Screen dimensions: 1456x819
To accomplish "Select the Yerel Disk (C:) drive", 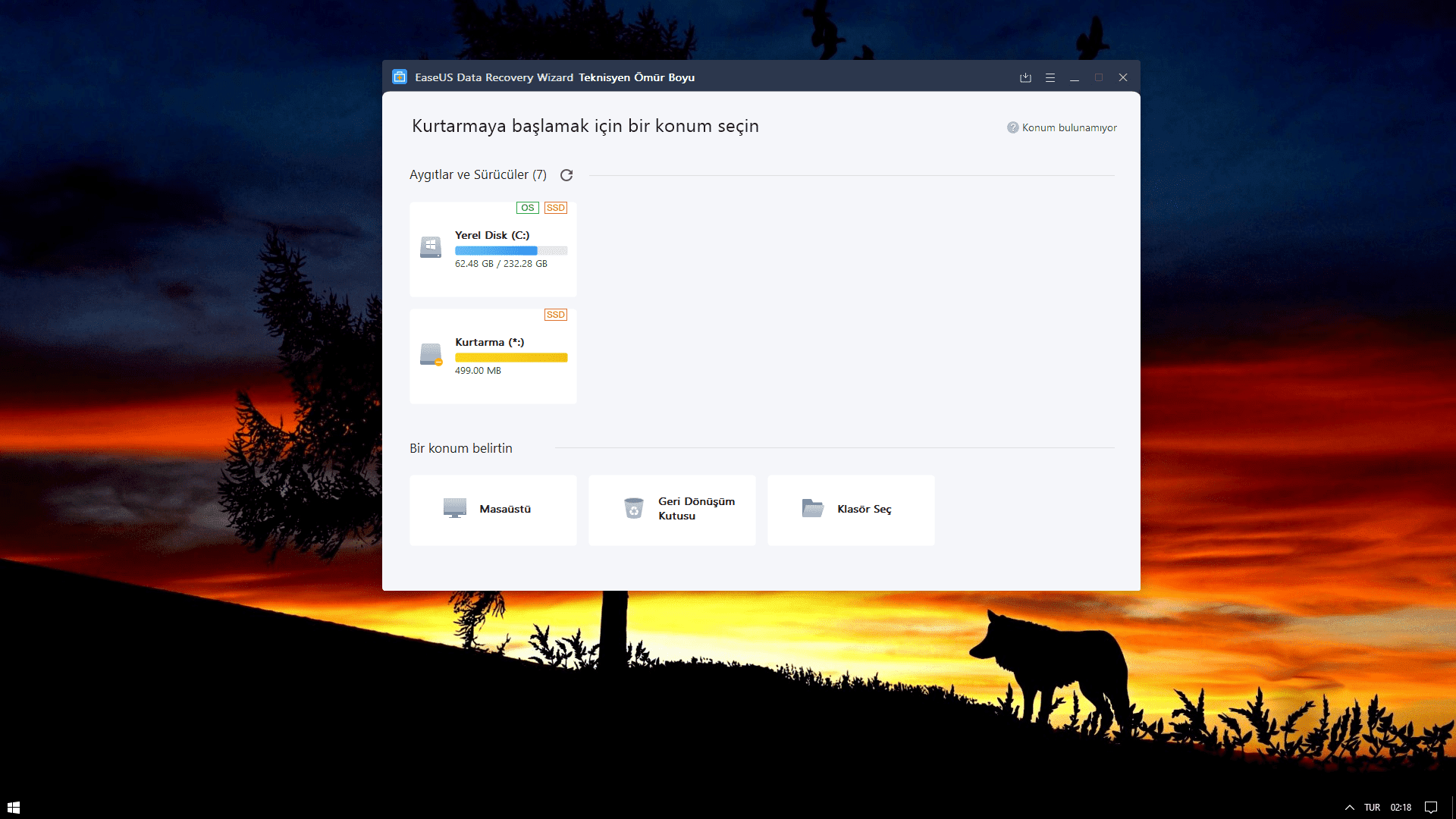I will point(493,249).
